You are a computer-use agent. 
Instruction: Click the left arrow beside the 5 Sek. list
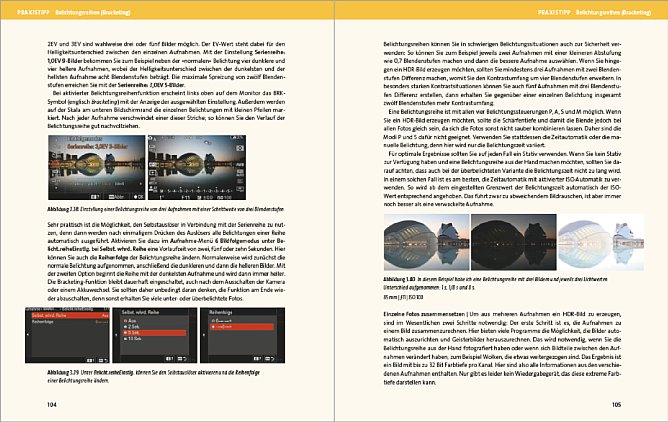coord(116,335)
